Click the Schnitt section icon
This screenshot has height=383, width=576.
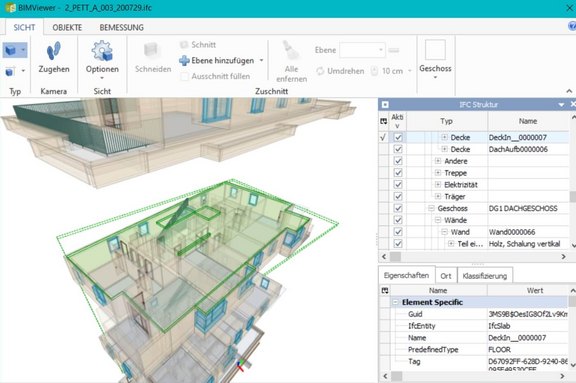(x=184, y=45)
